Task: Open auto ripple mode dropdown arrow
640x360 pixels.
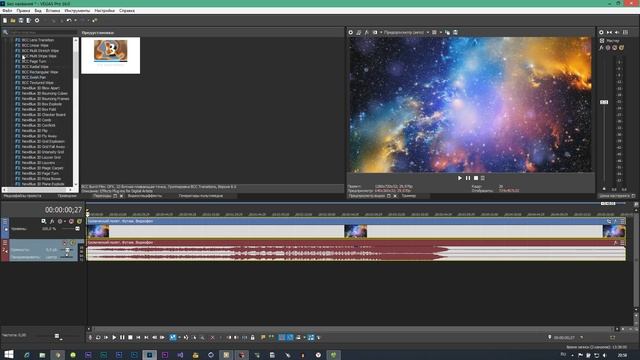Action: pos(304,337)
